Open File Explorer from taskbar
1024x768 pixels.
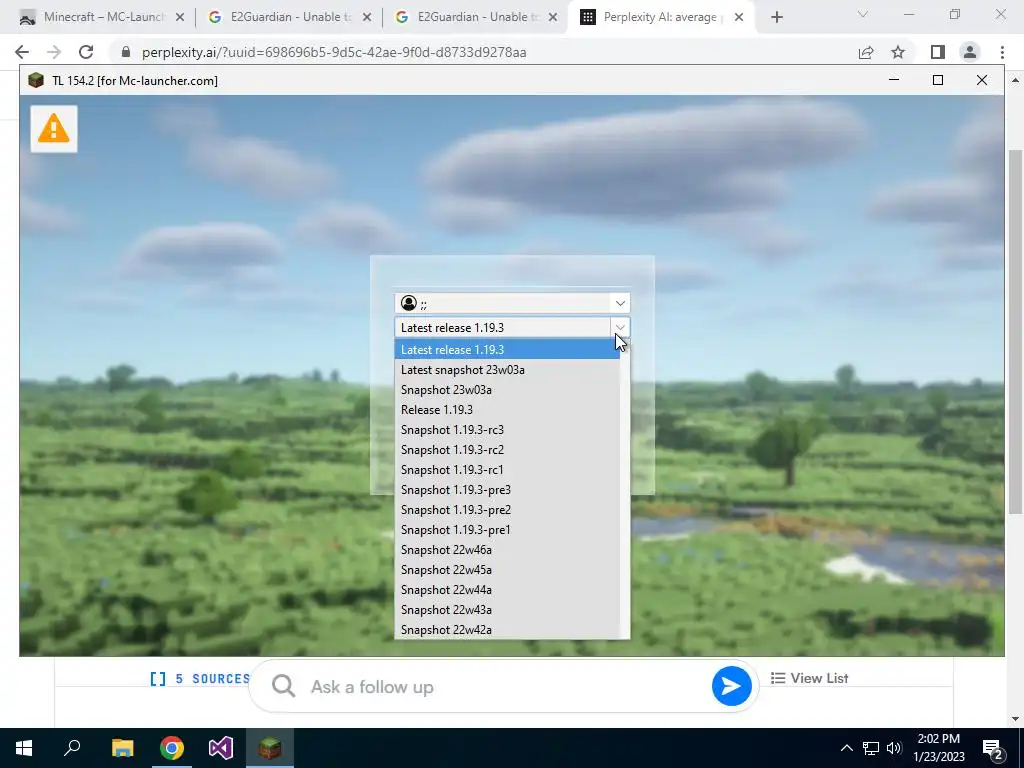click(x=122, y=748)
